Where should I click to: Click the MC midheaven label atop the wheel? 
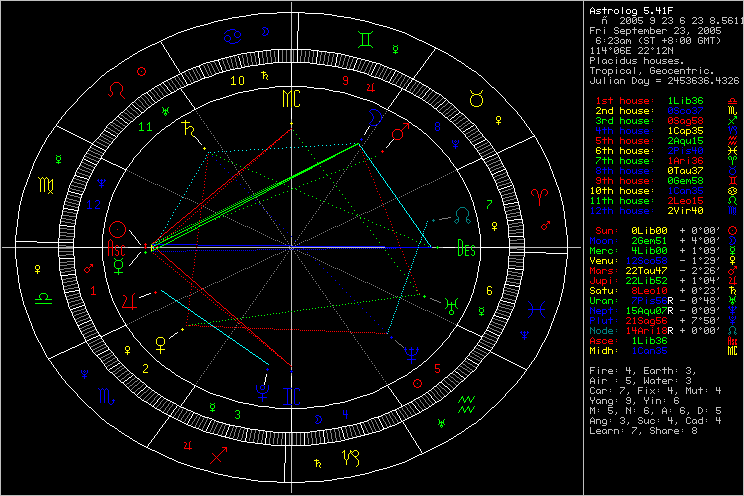[290, 98]
